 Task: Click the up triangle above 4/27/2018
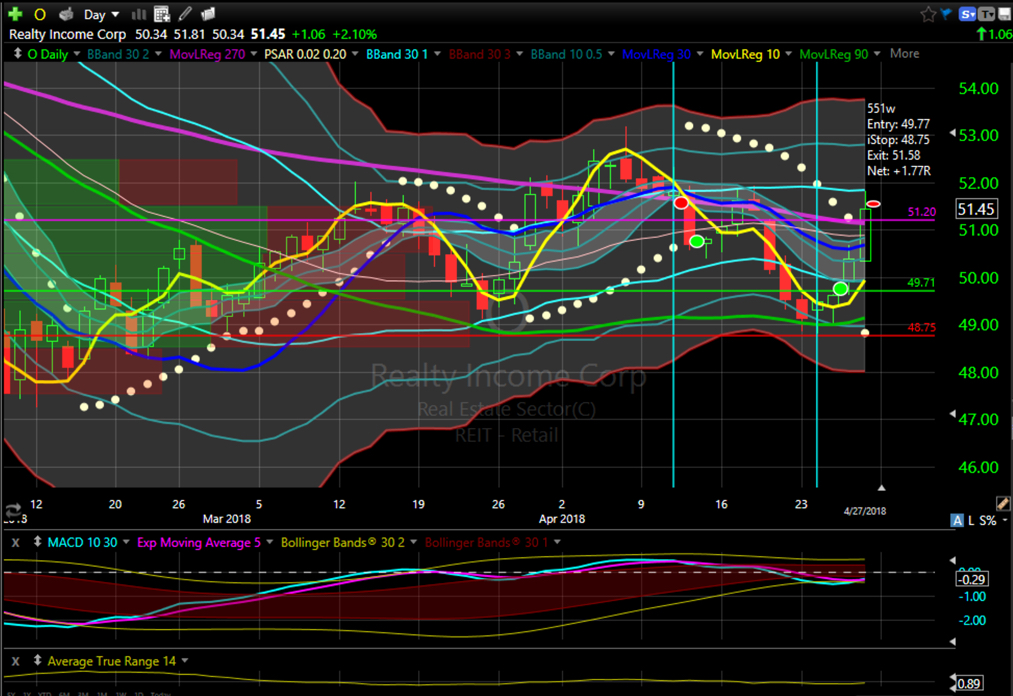[x=881, y=488]
